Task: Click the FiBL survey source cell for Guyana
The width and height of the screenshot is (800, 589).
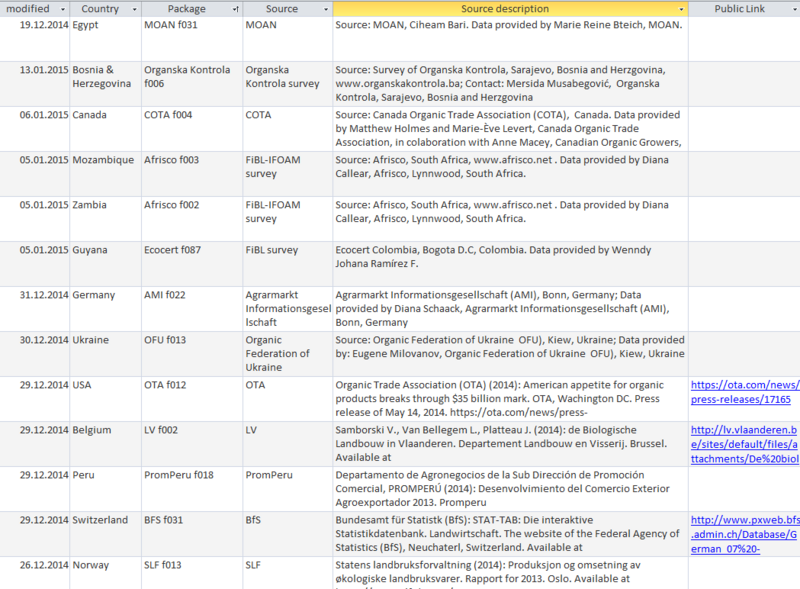Action: (288, 264)
